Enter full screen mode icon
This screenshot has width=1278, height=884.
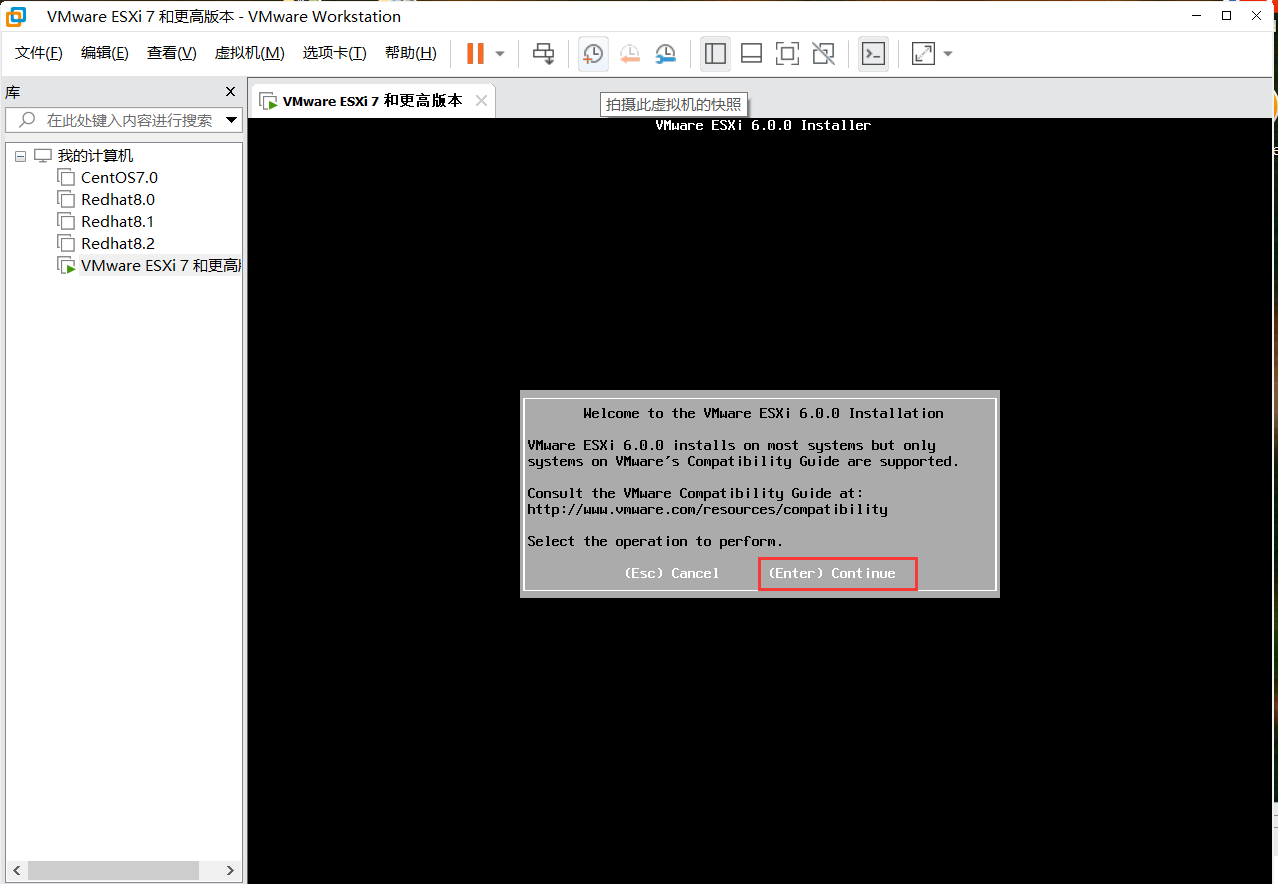(x=787, y=54)
